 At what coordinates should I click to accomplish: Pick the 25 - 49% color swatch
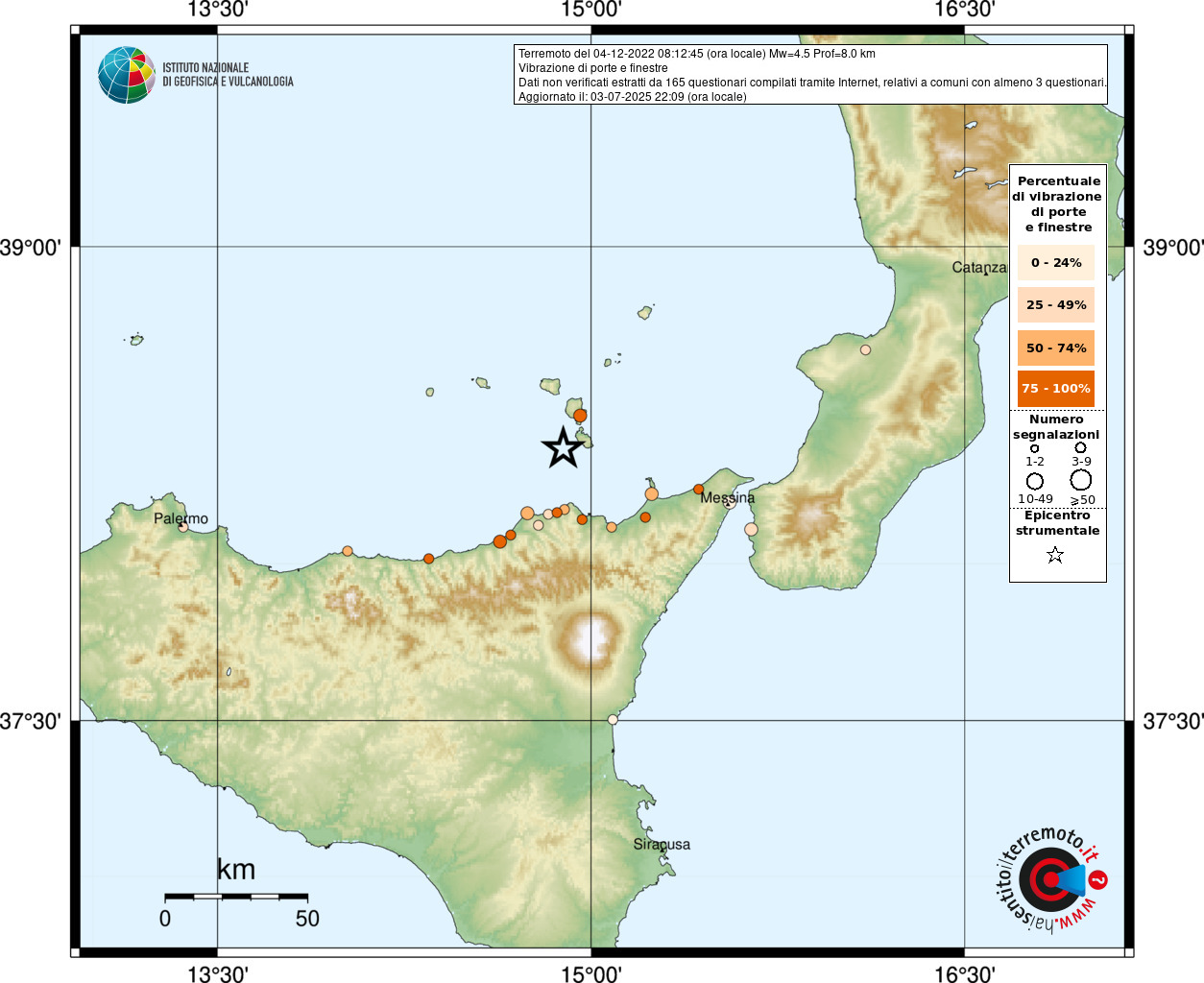tap(1055, 304)
